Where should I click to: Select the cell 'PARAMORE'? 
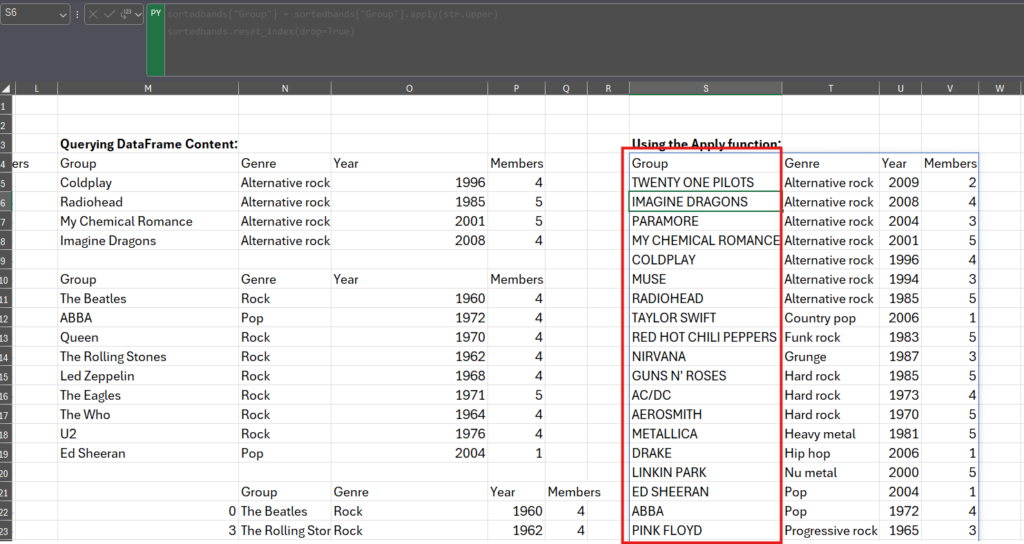coord(705,221)
